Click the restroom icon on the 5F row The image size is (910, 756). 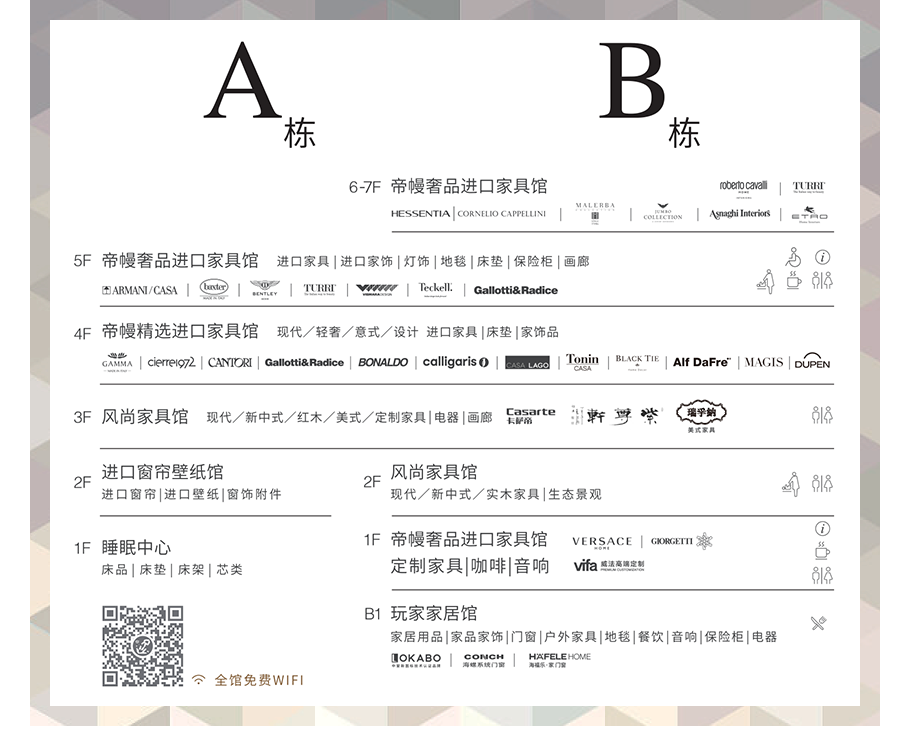822,280
